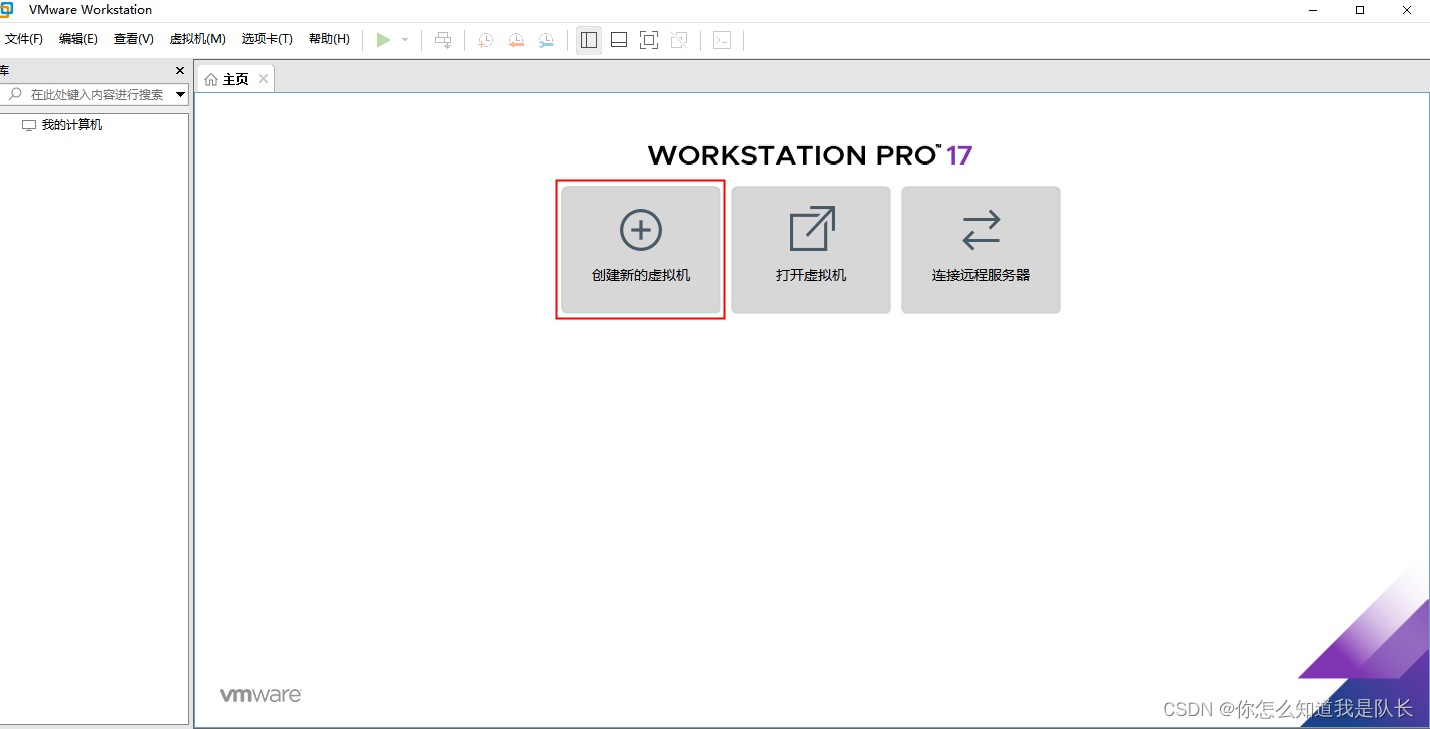This screenshot has height=729, width=1430.
Task: Toggle the show library sidebar icon
Action: click(x=589, y=40)
